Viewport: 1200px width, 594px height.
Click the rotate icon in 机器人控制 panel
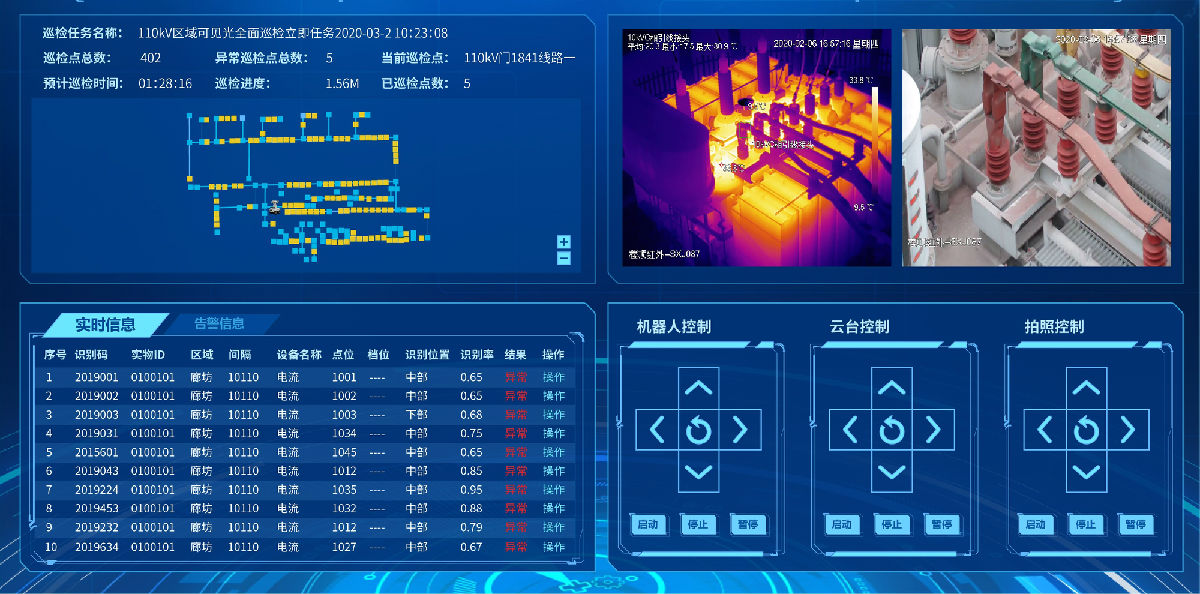click(699, 430)
